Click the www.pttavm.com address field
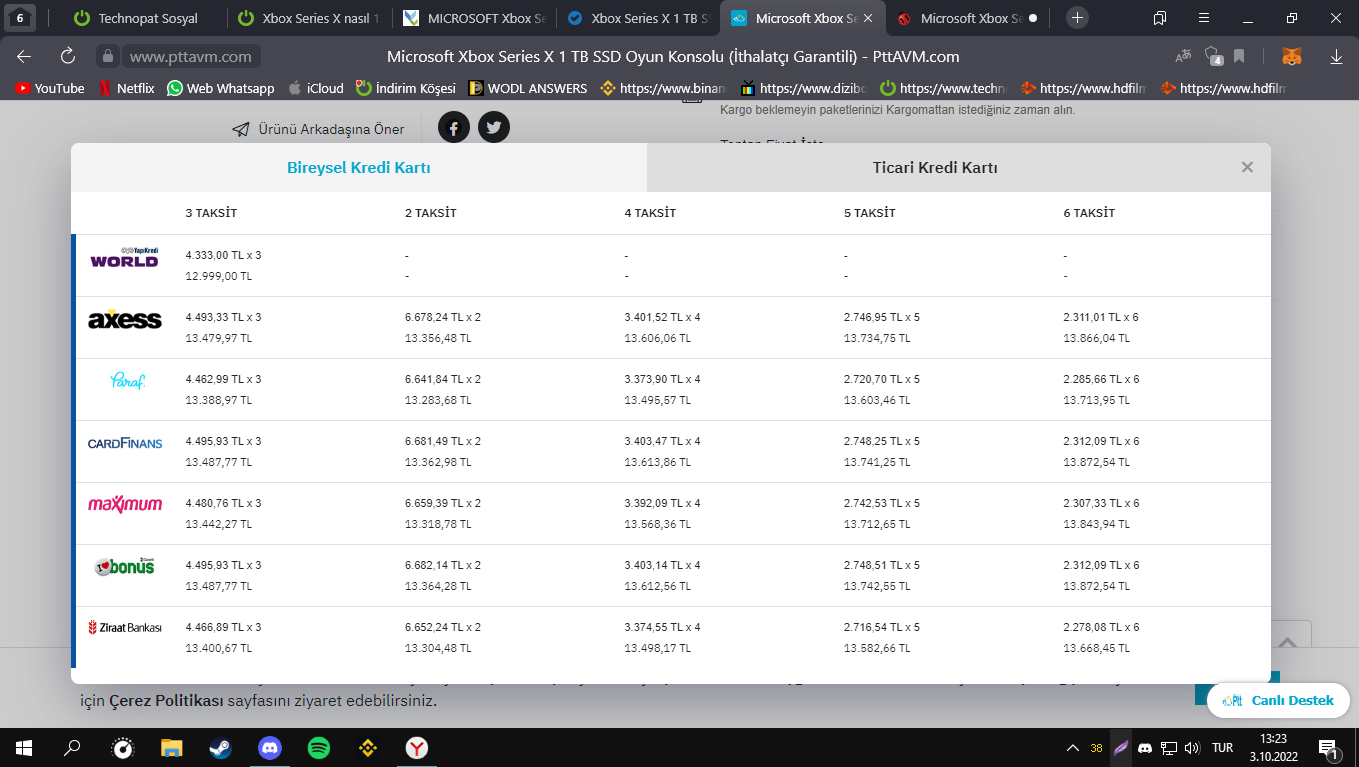 pyautogui.click(x=190, y=57)
